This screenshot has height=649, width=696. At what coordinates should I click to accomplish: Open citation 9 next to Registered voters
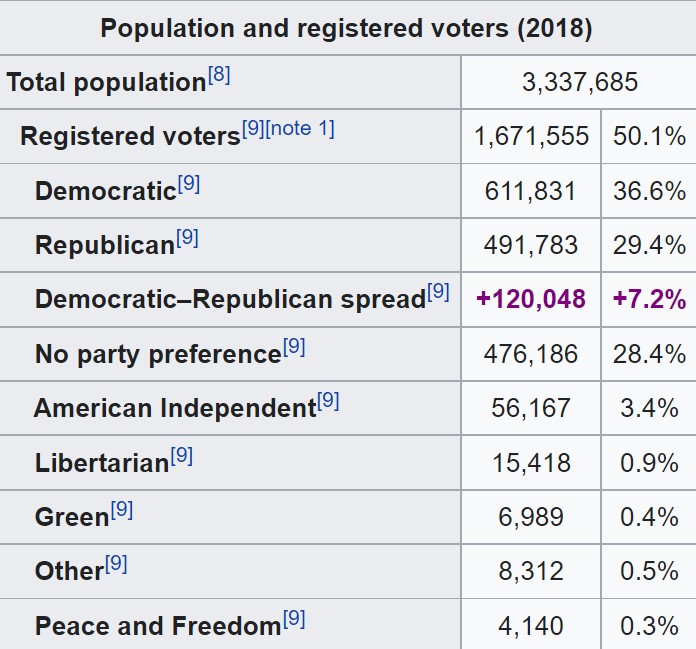pyautogui.click(x=253, y=129)
